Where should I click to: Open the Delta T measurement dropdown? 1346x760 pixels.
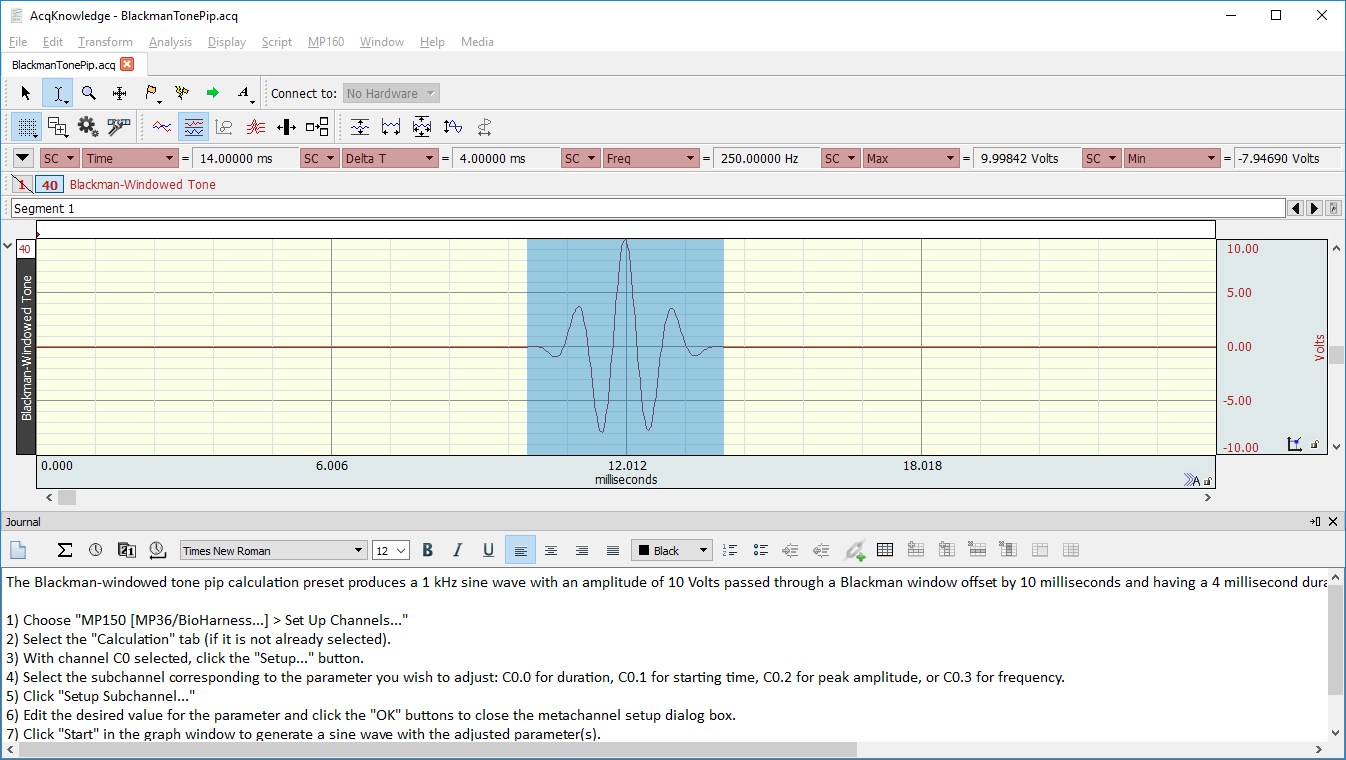(x=390, y=158)
